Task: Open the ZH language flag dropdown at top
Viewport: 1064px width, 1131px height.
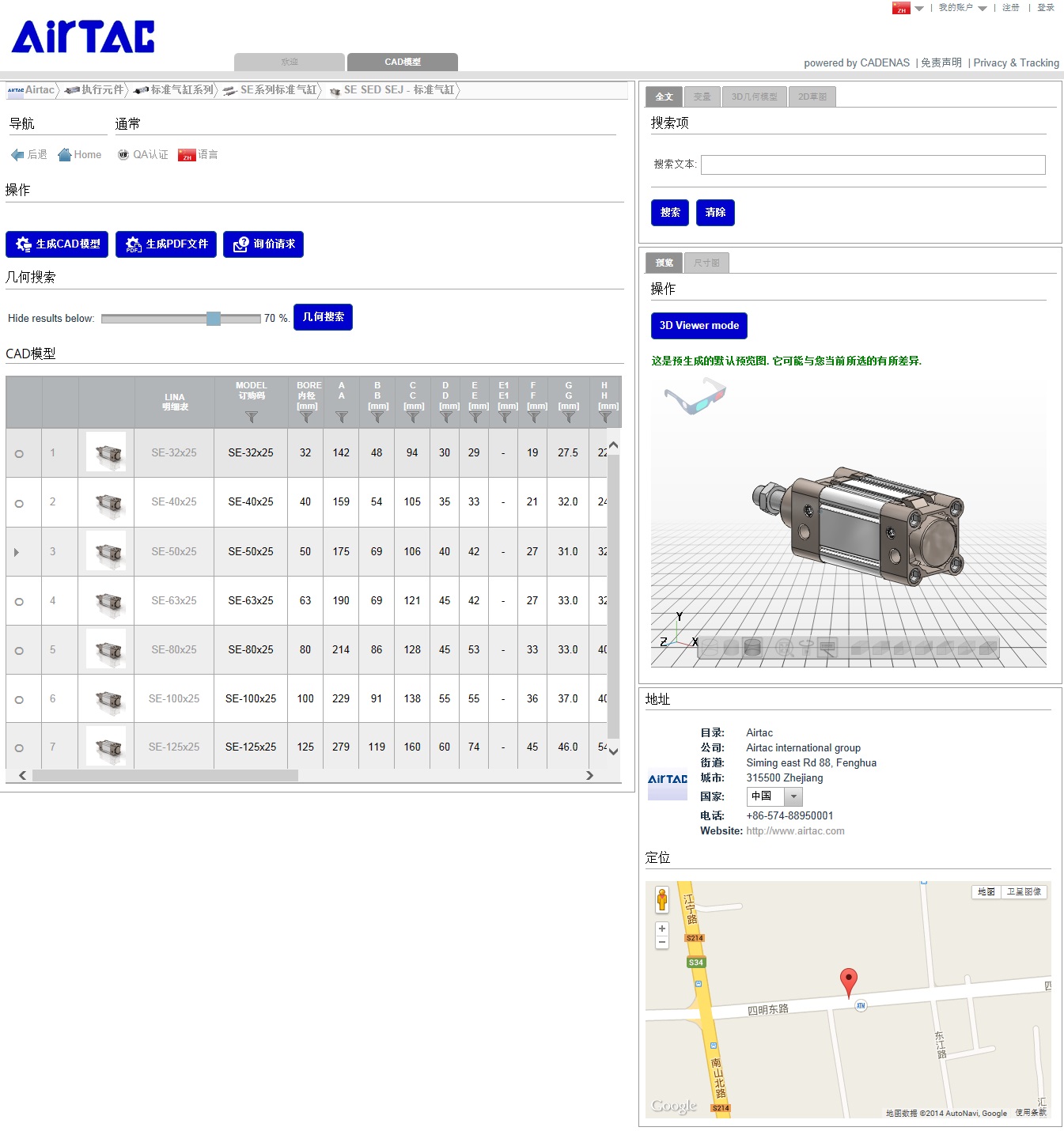Action: 907,8
